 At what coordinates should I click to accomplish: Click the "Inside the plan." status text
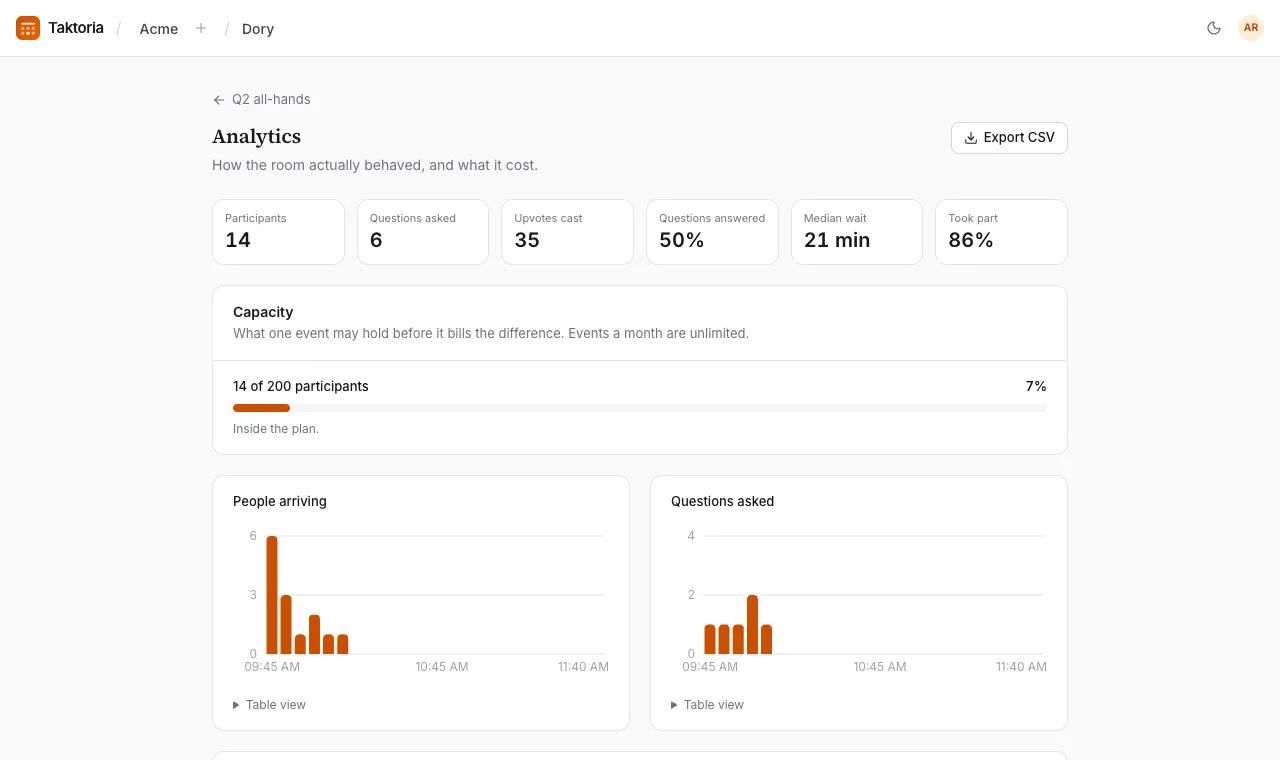pyautogui.click(x=276, y=429)
